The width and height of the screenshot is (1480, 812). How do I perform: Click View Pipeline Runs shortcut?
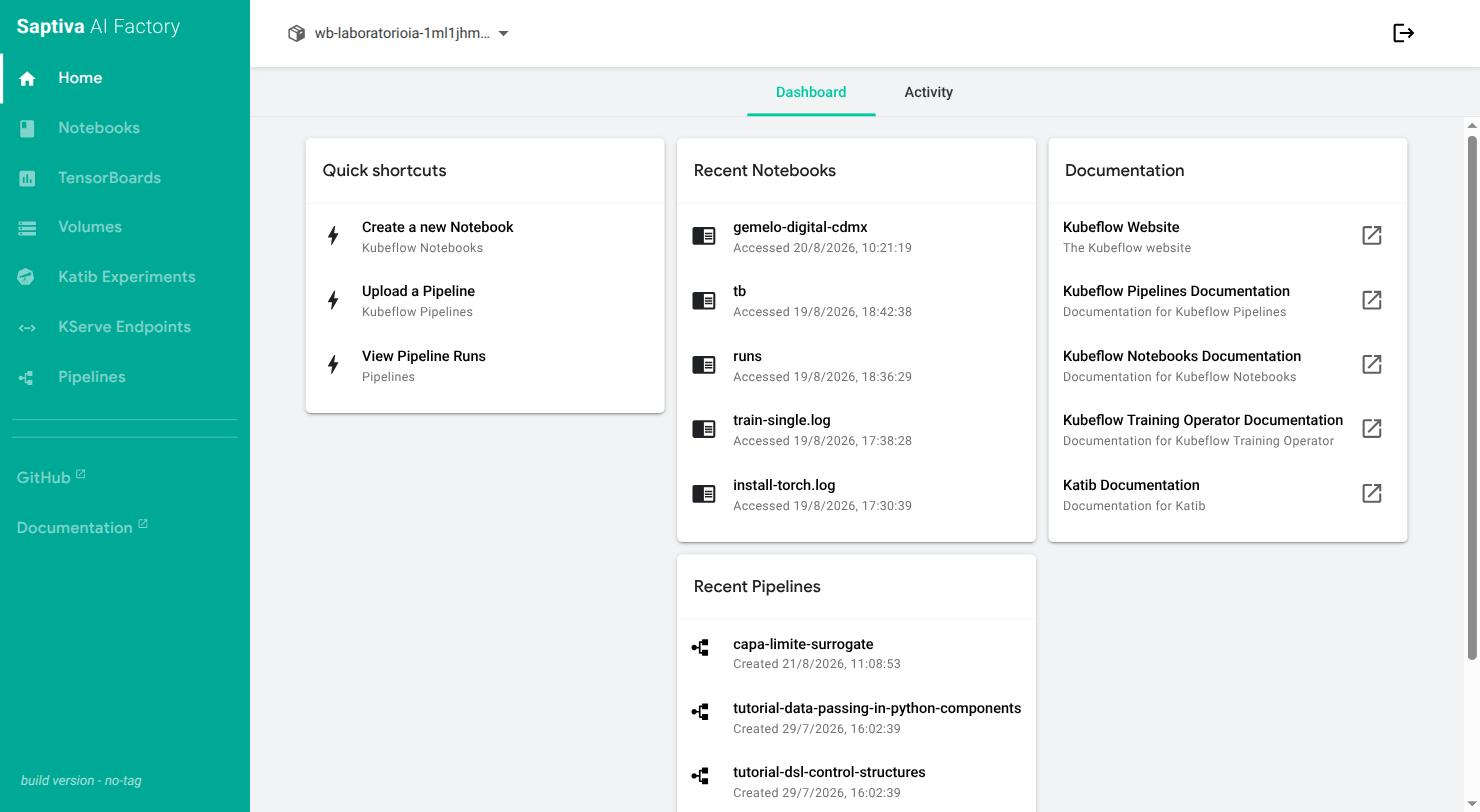pos(485,365)
